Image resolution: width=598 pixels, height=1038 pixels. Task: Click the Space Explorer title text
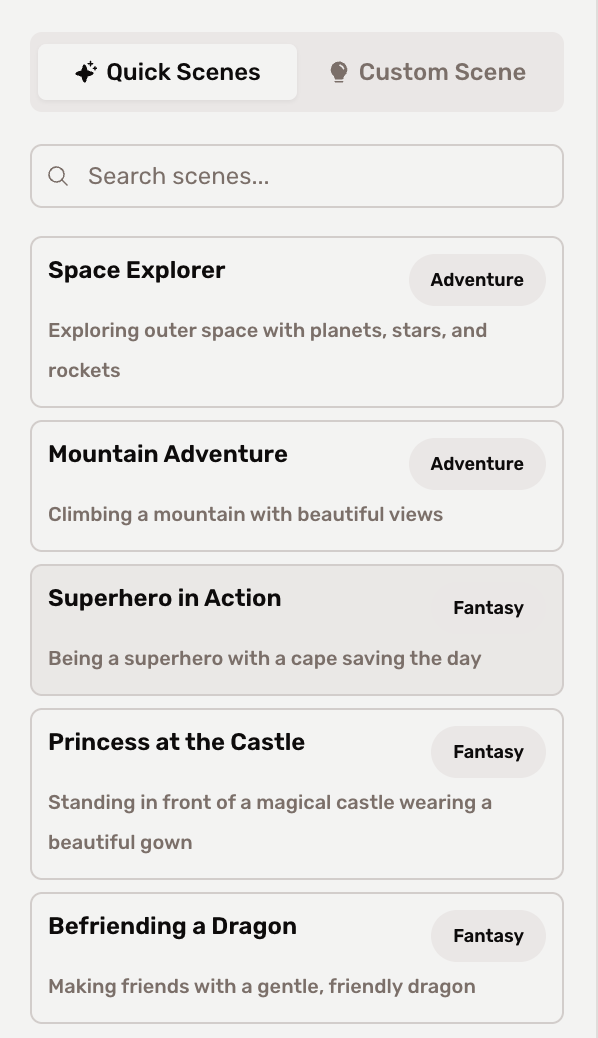137,270
